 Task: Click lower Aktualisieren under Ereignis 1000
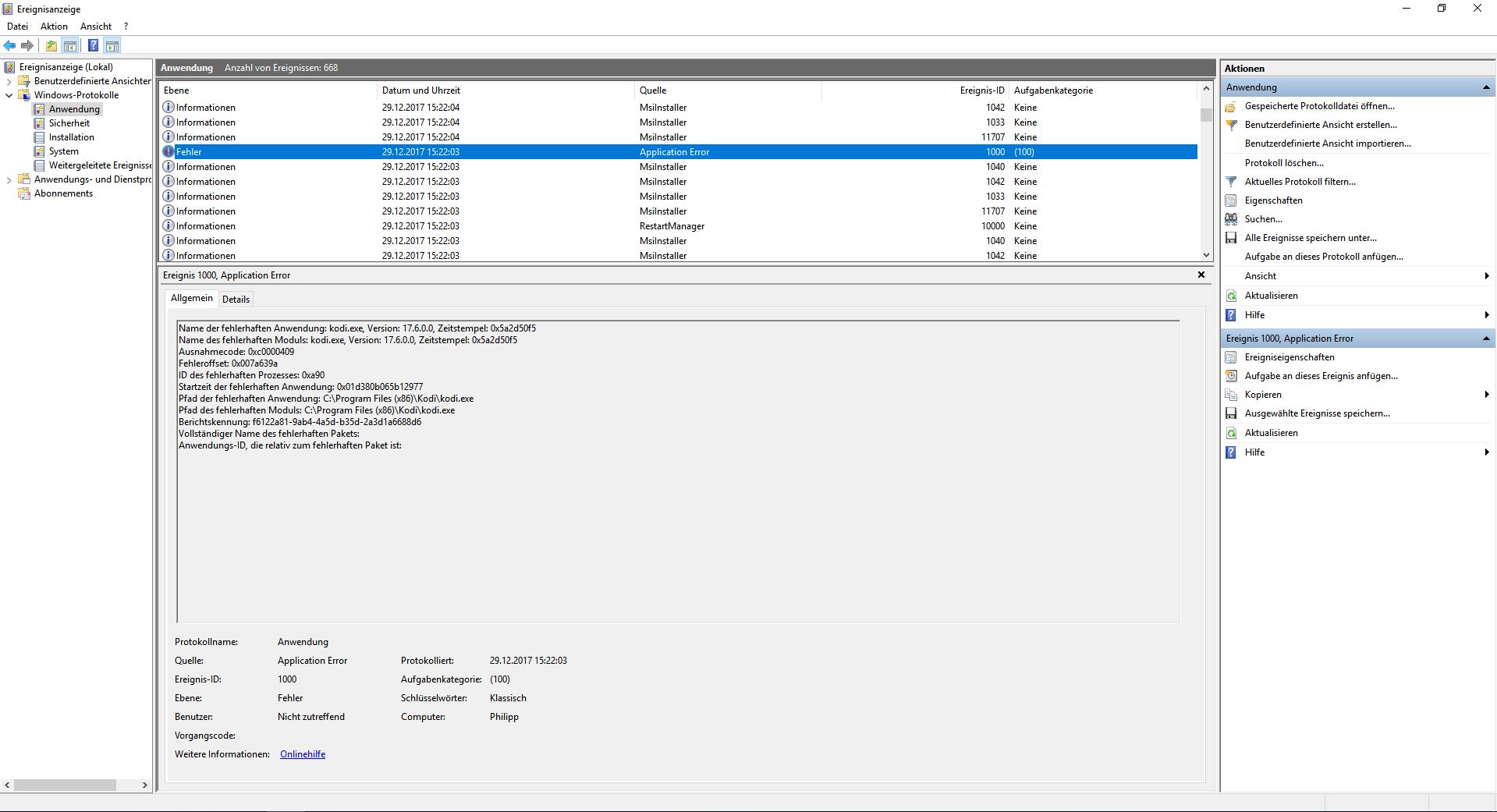pos(1272,433)
